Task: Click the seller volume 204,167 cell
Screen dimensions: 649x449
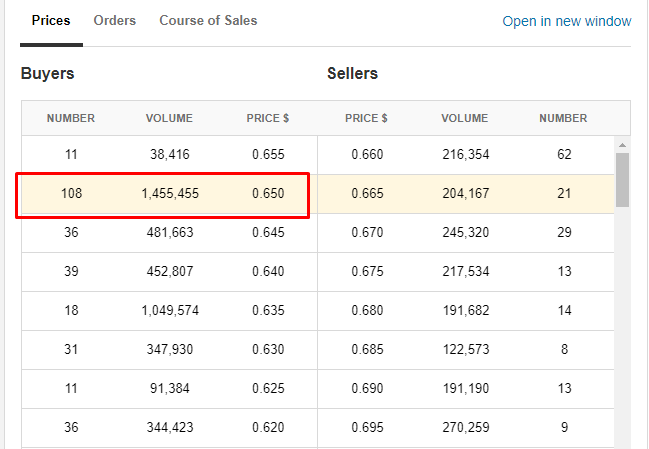Action: point(465,193)
